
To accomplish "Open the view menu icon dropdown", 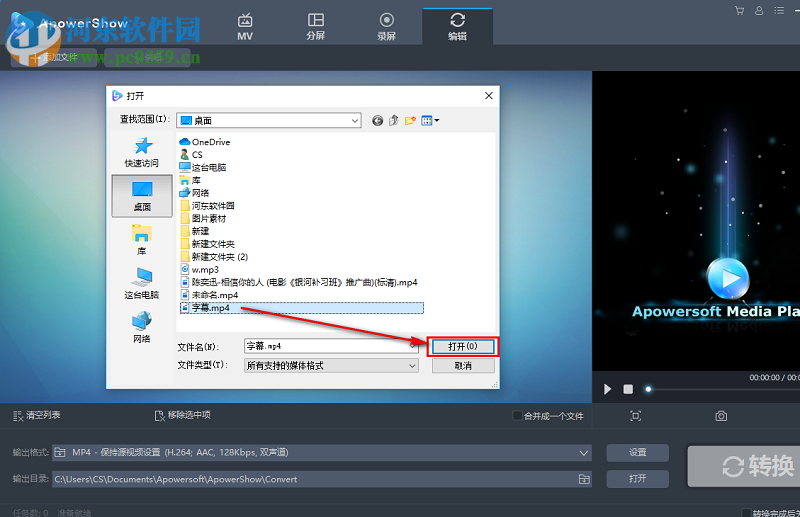I will [430, 120].
